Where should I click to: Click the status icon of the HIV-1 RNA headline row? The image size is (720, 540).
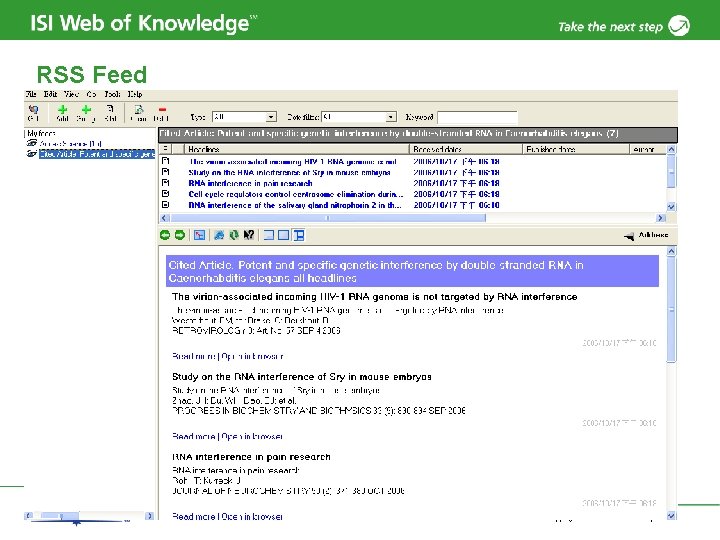click(166, 161)
